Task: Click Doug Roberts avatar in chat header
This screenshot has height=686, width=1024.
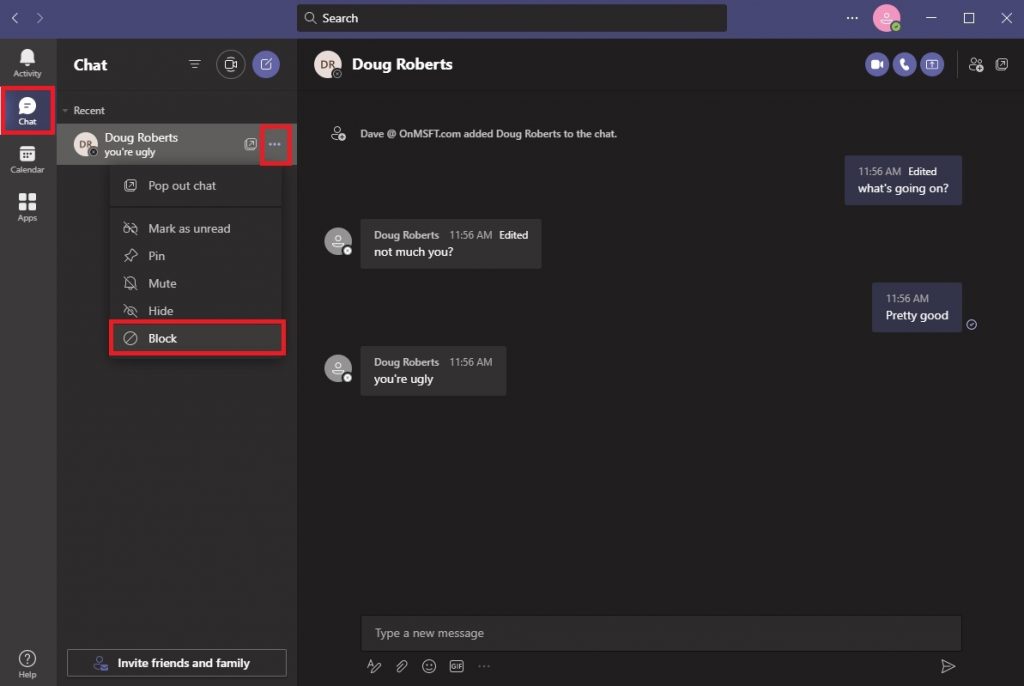Action: 328,64
